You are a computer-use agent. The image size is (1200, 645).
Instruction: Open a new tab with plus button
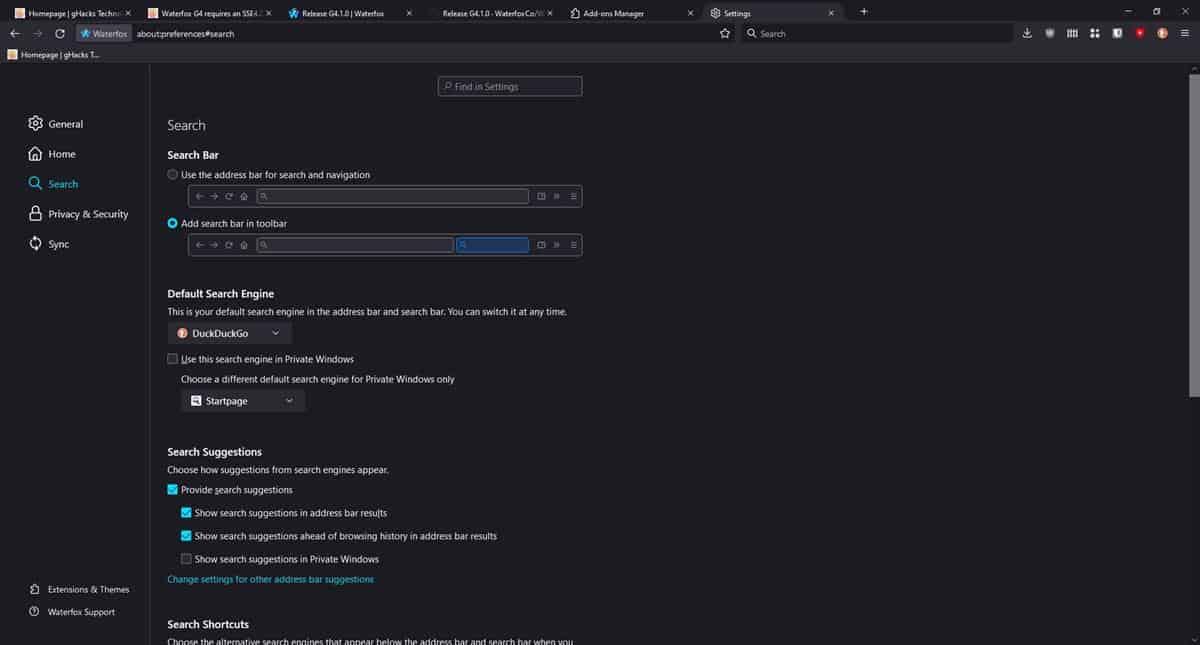pyautogui.click(x=864, y=12)
